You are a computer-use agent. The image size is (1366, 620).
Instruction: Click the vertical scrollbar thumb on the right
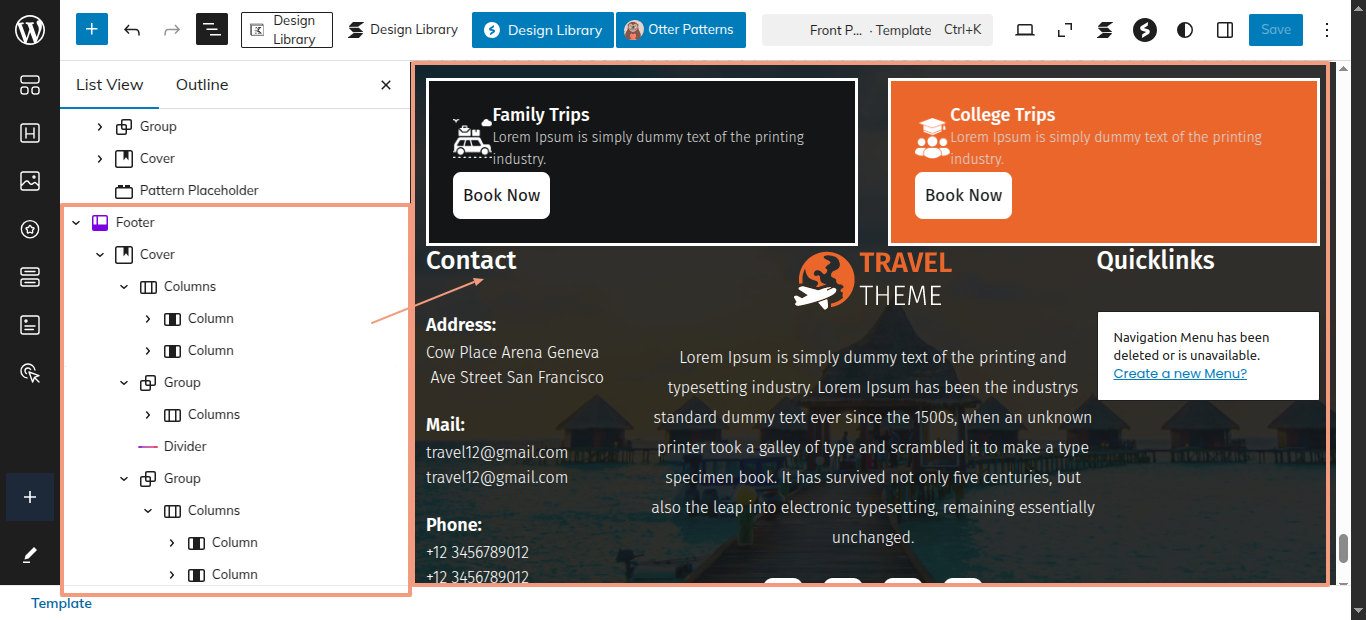point(1344,549)
